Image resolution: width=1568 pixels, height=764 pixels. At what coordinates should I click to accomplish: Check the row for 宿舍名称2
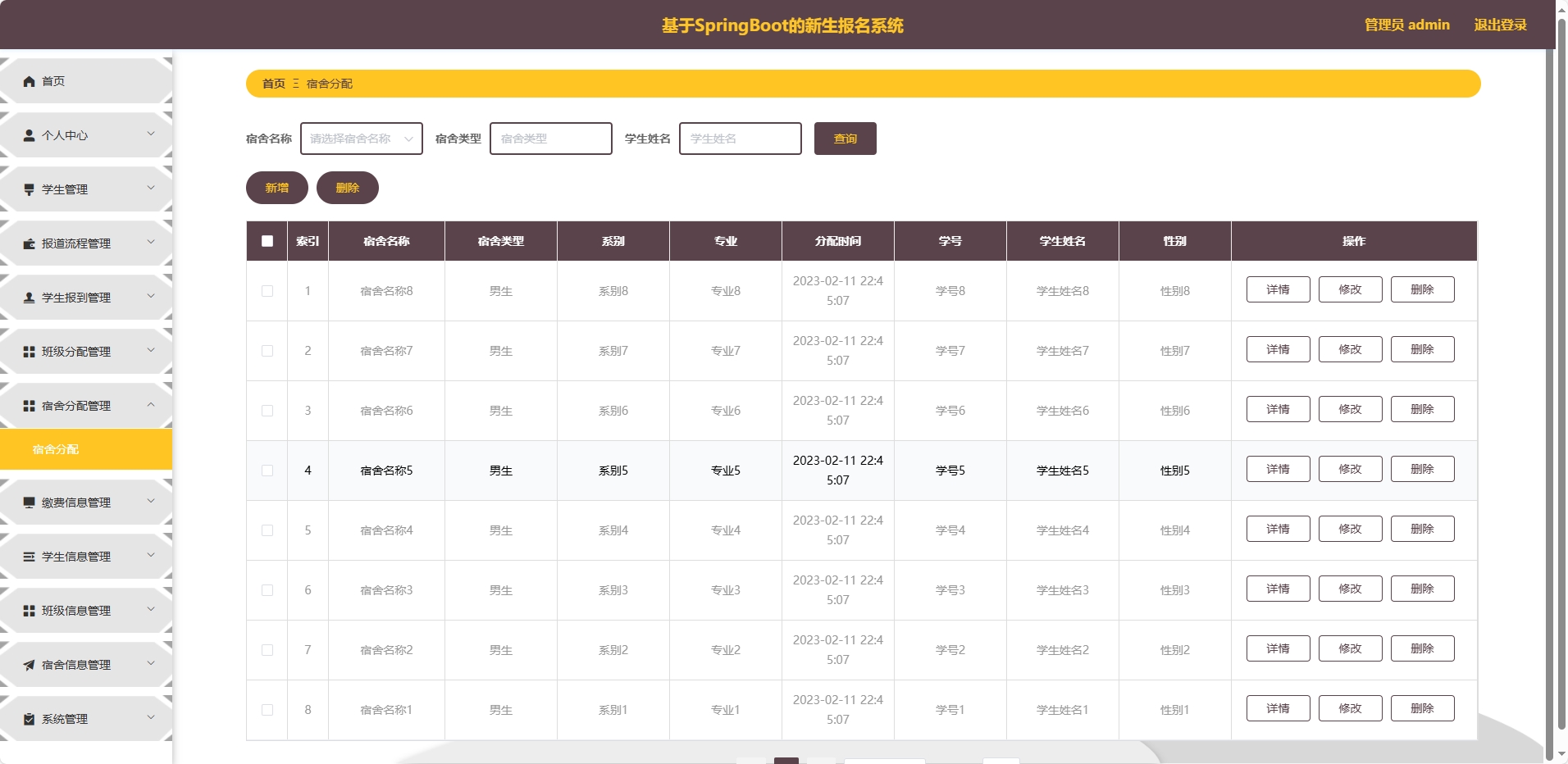267,650
